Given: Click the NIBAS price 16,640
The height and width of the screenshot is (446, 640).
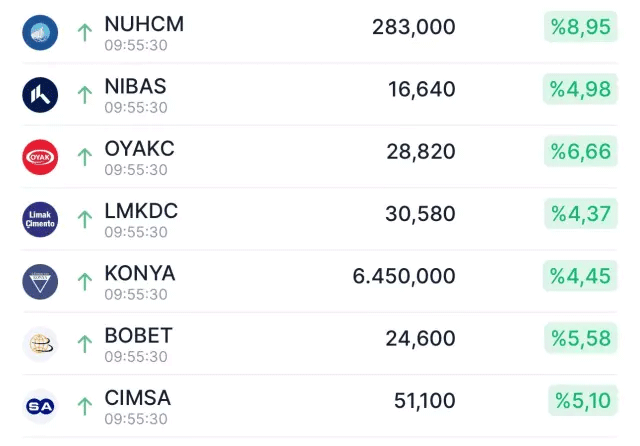Looking at the screenshot, I should (421, 90).
